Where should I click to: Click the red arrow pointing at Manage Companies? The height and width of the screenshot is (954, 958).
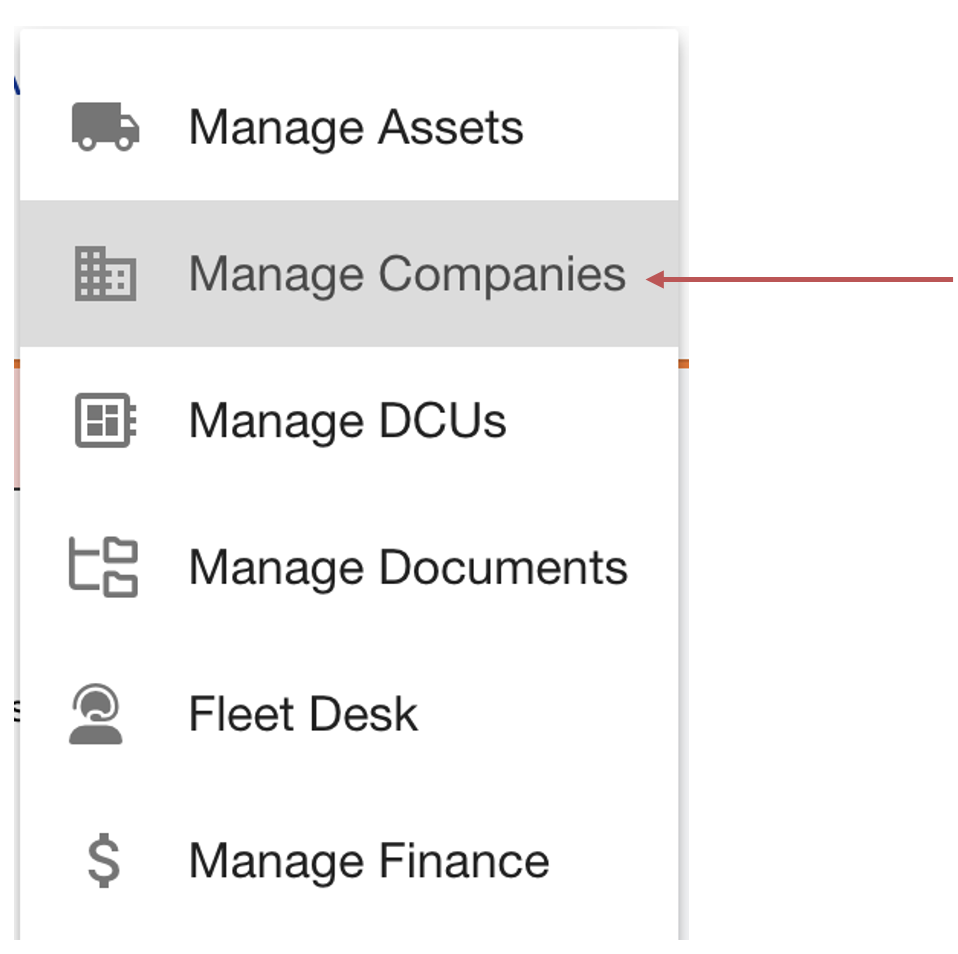[800, 280]
